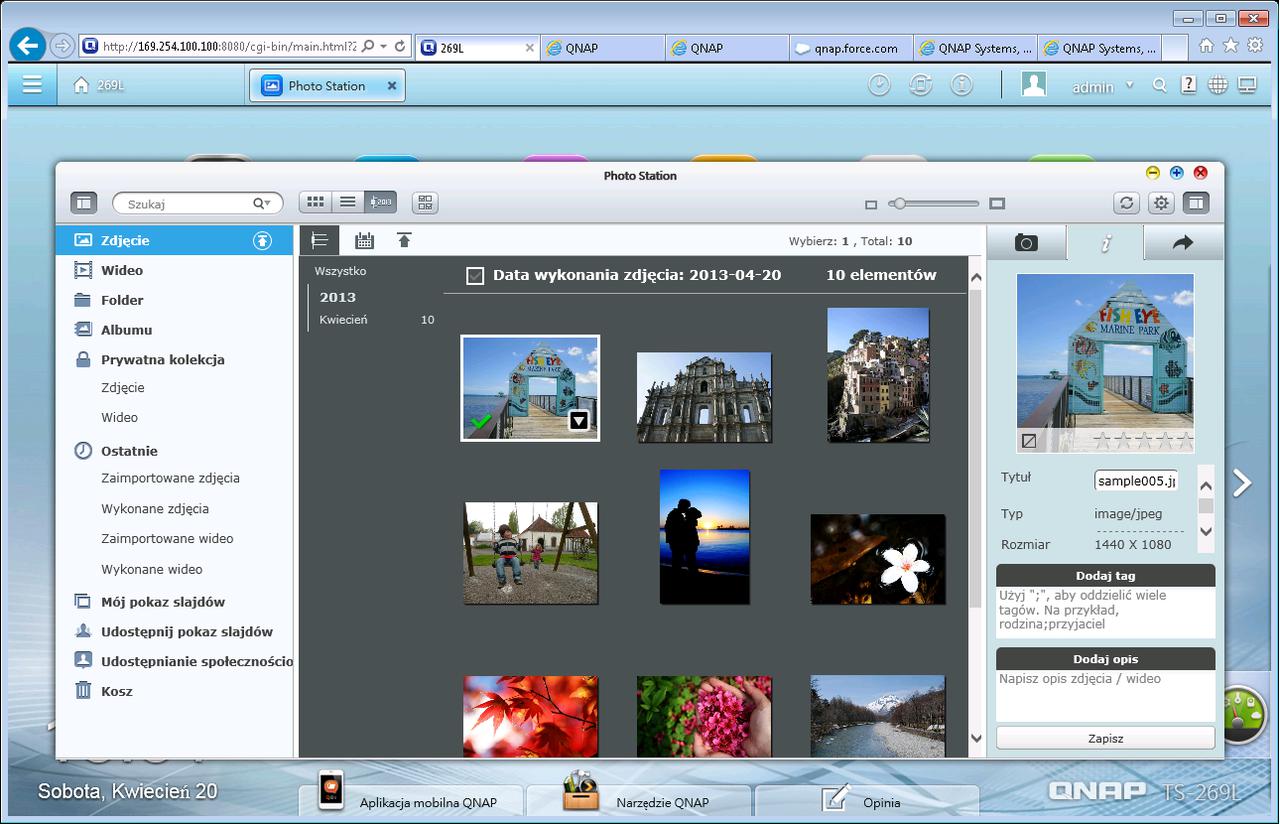Expand the Szukaj search options arrow
Screen dimensions: 1280x824
click(x=262, y=204)
